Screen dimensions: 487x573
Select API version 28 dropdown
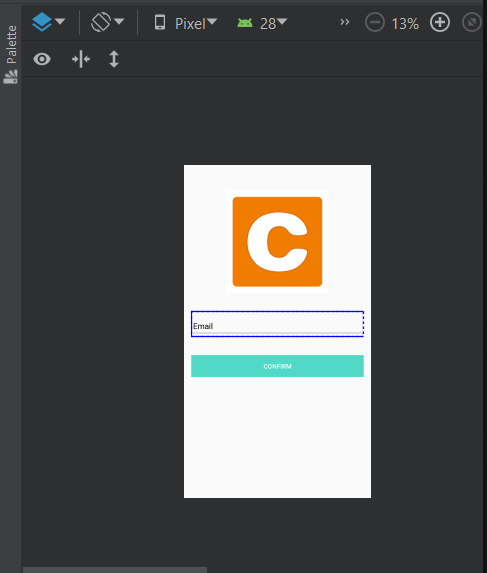(262, 23)
